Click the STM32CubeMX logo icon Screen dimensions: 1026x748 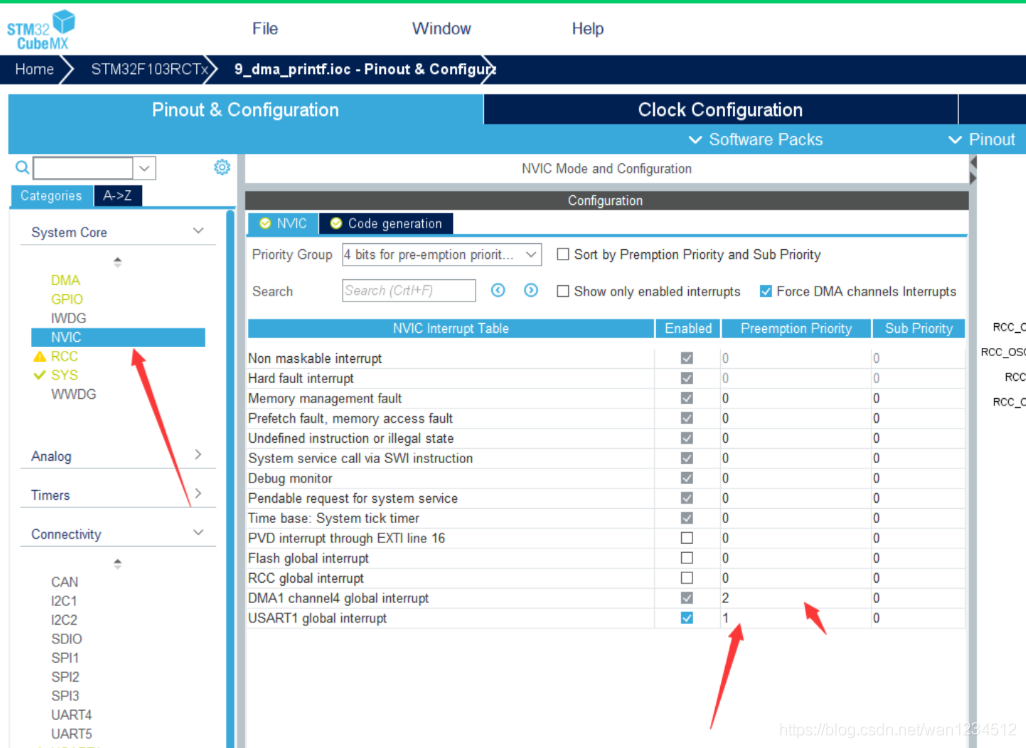41,29
